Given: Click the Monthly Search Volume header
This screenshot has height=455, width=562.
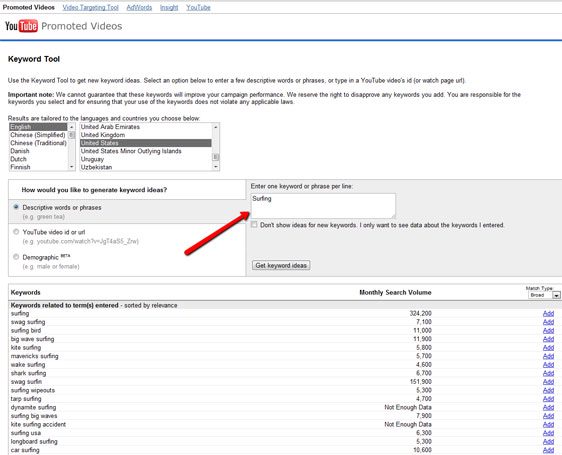Looking at the screenshot, I should point(395,293).
